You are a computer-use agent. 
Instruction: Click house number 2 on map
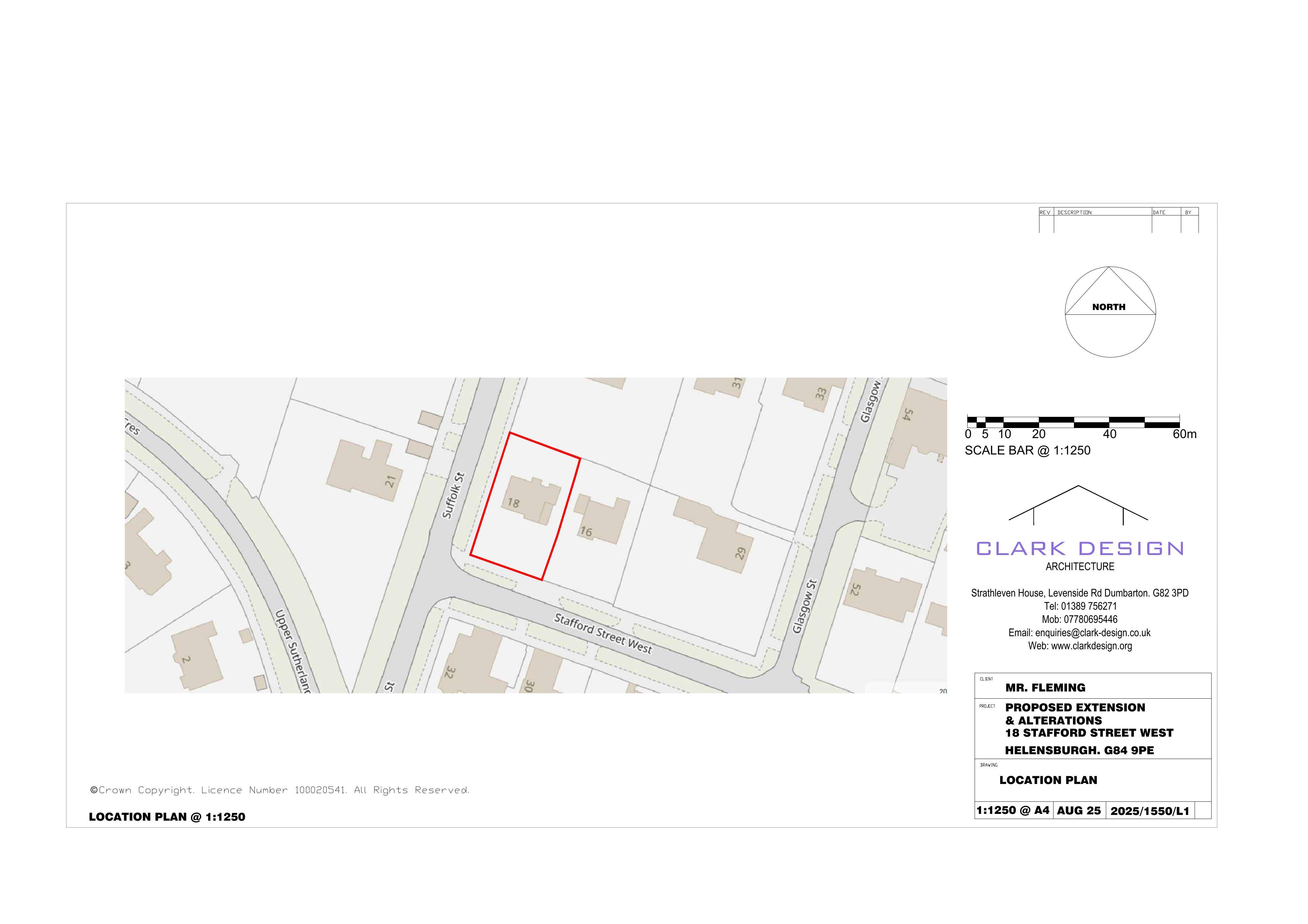pos(186,660)
